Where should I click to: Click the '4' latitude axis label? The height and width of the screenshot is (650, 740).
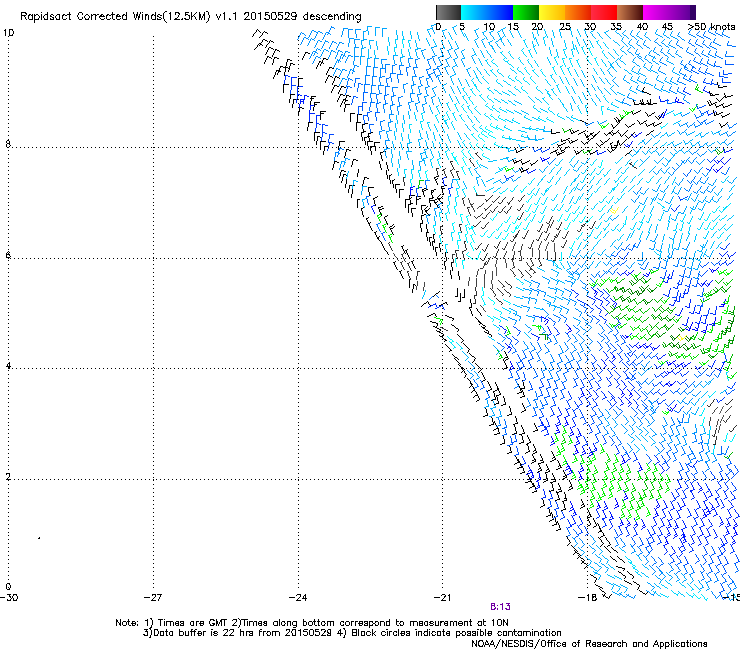pos(8,366)
